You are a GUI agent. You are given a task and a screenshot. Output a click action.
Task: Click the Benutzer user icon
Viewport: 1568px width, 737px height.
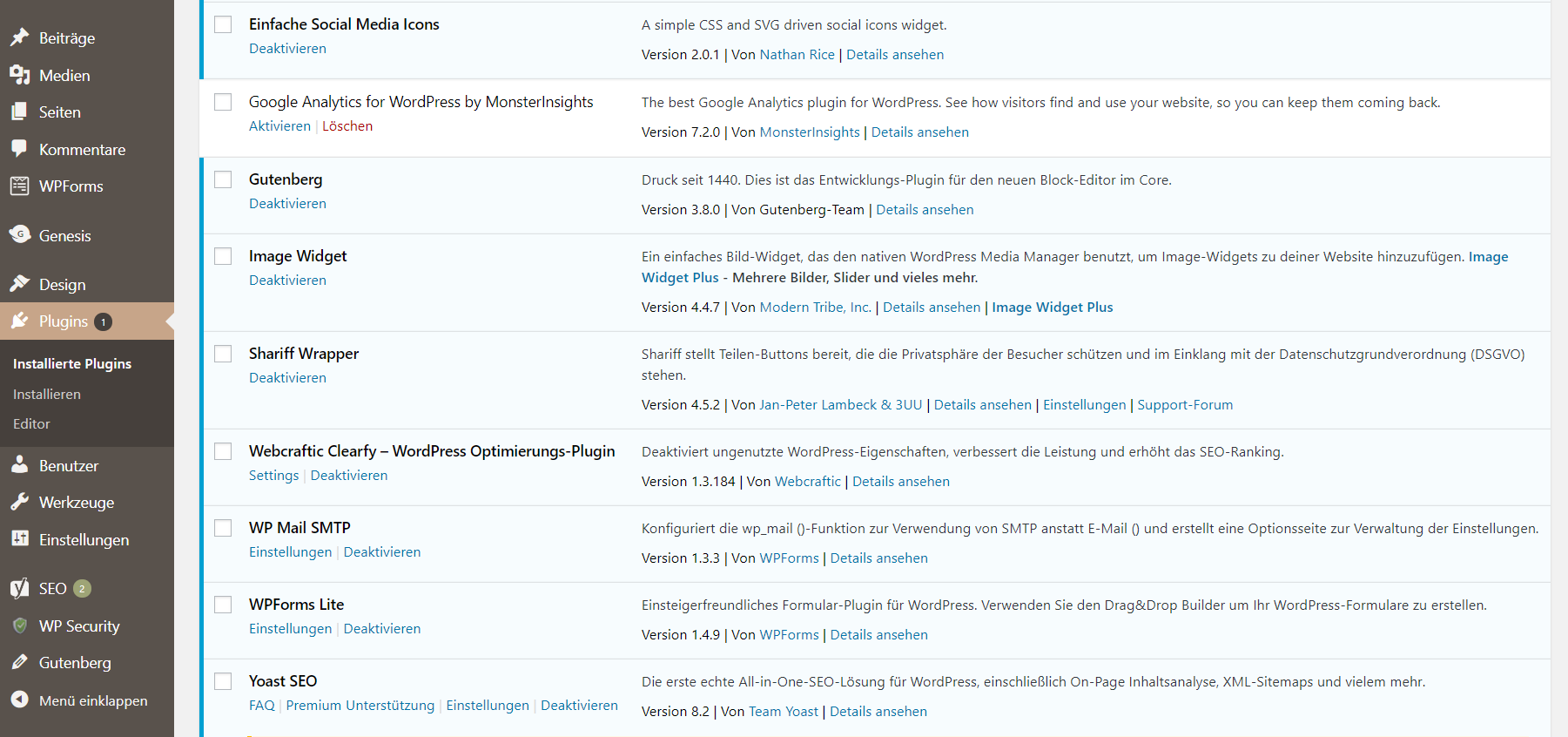[20, 465]
